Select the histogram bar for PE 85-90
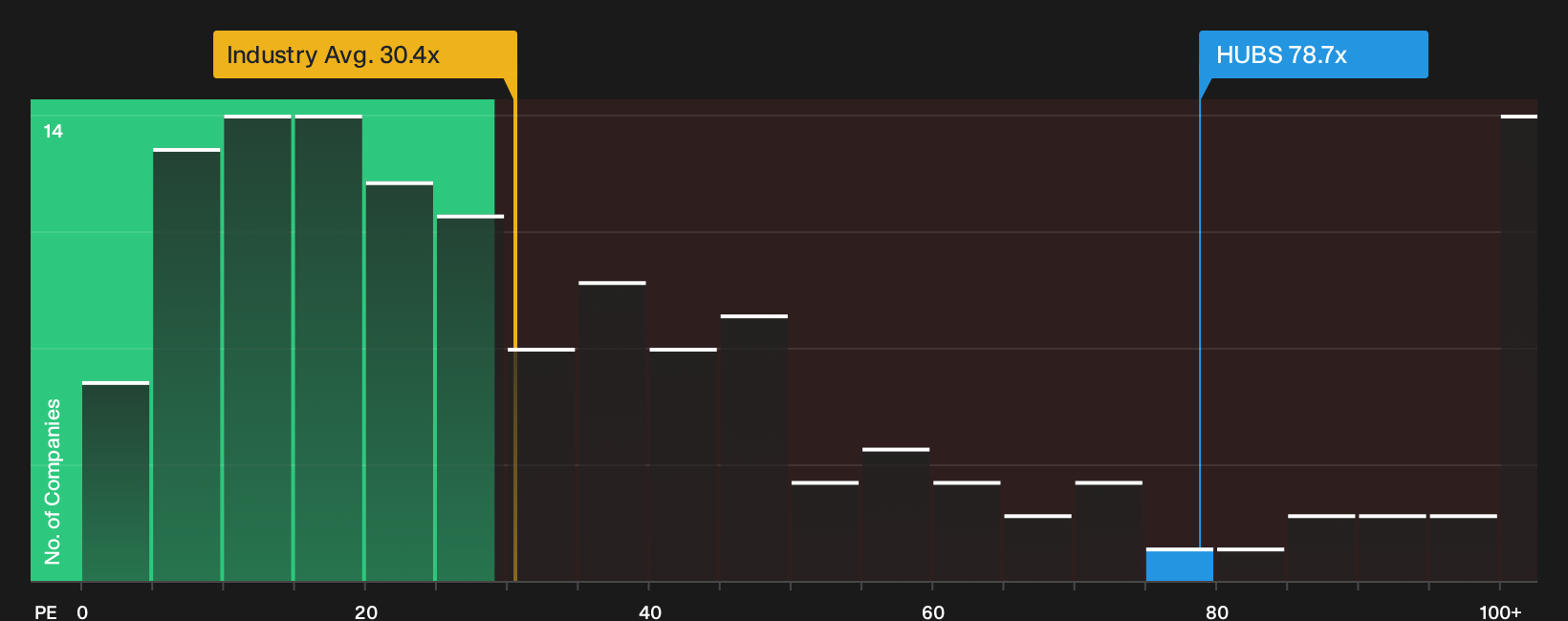 click(x=1321, y=547)
